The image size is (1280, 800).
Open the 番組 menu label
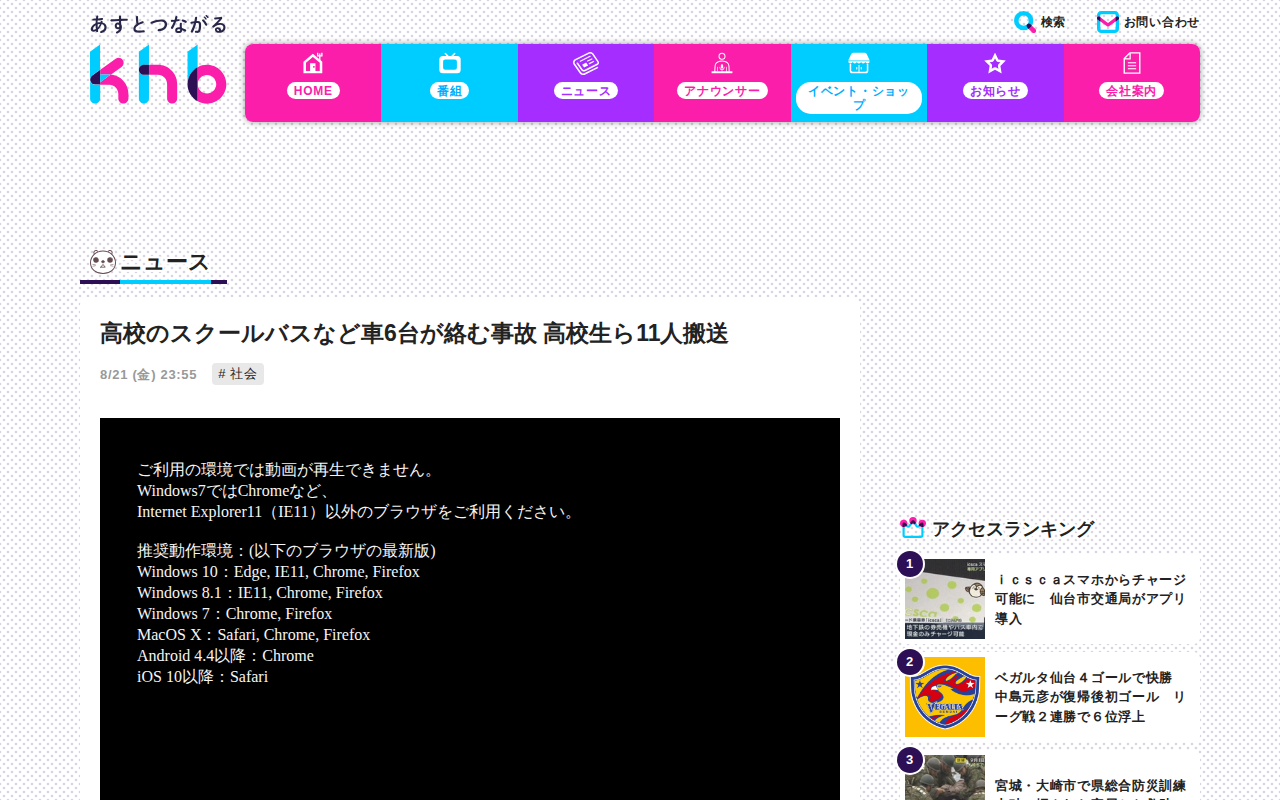450,91
